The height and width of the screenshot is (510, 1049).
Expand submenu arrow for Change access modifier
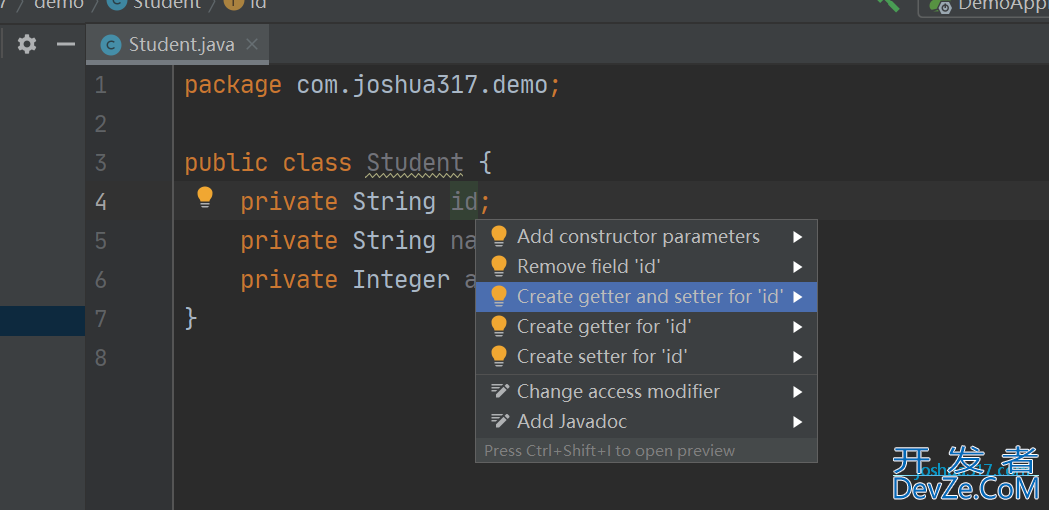797,392
